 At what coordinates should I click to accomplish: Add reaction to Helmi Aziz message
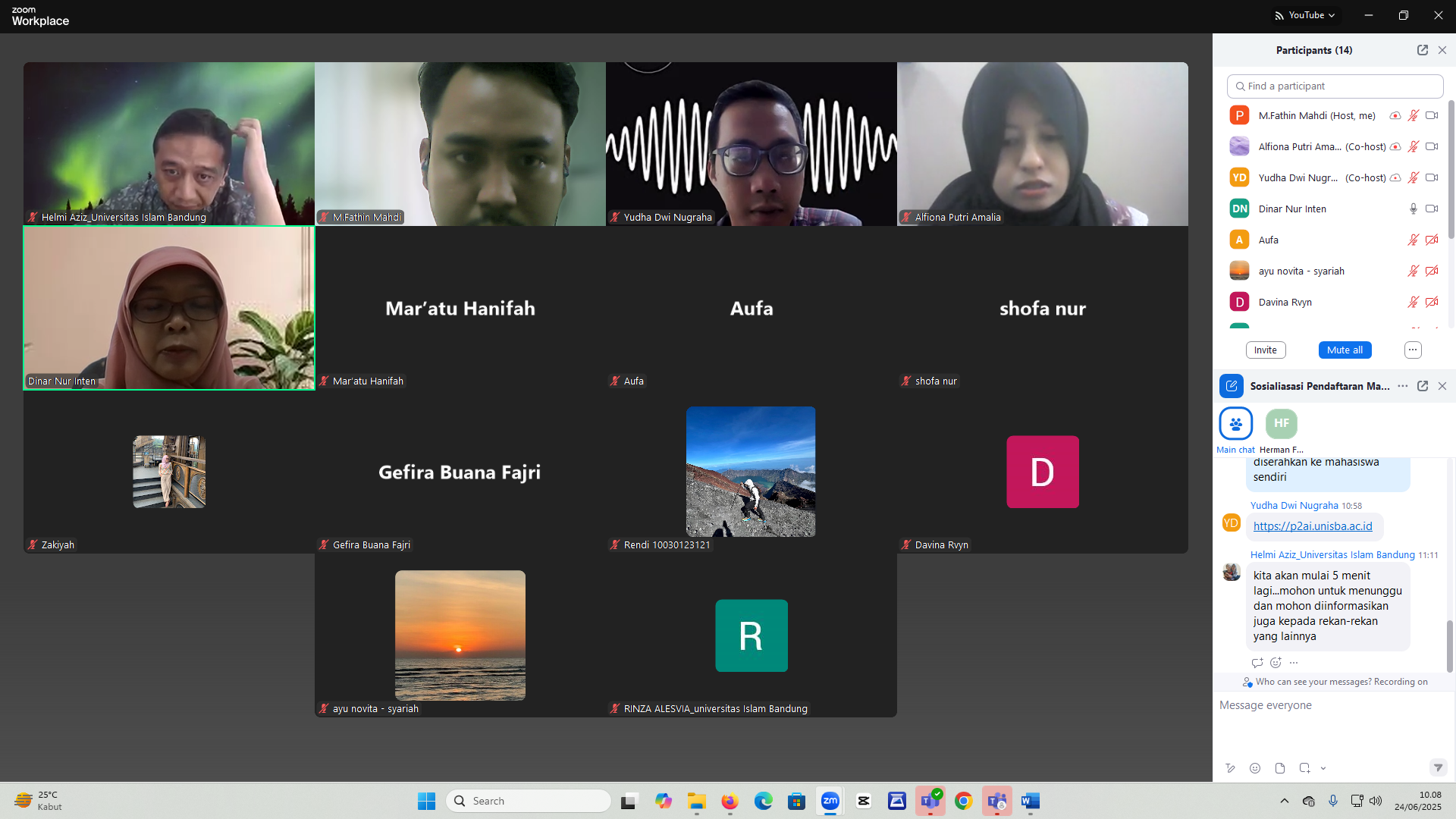(1276, 663)
